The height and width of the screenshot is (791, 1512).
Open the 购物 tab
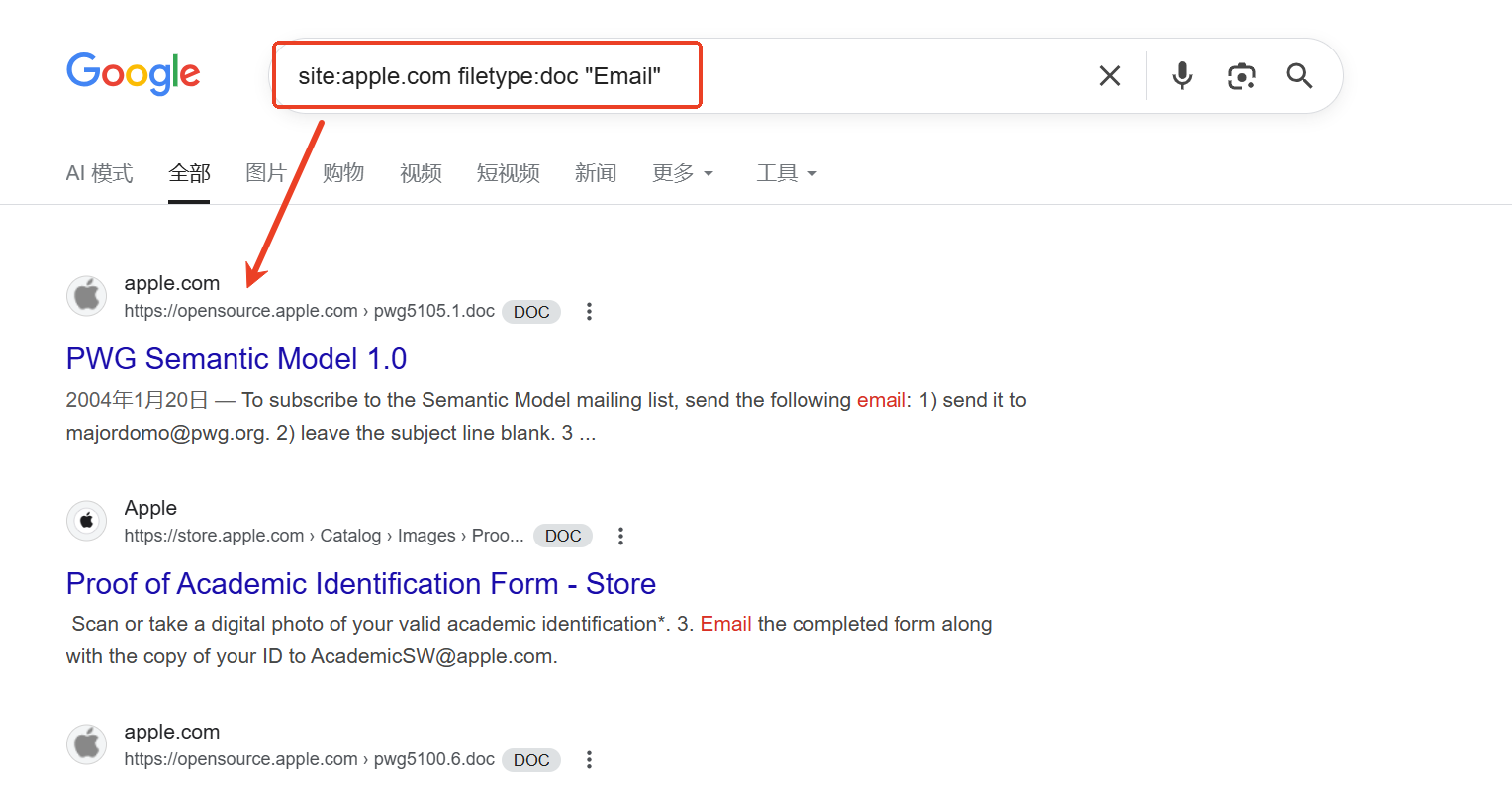tap(343, 173)
